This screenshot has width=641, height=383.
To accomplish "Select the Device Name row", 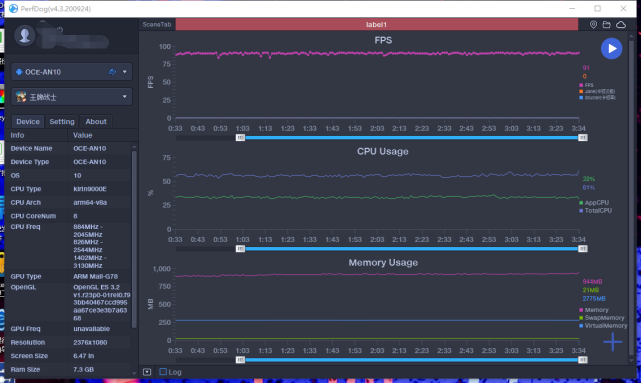I will [69, 148].
